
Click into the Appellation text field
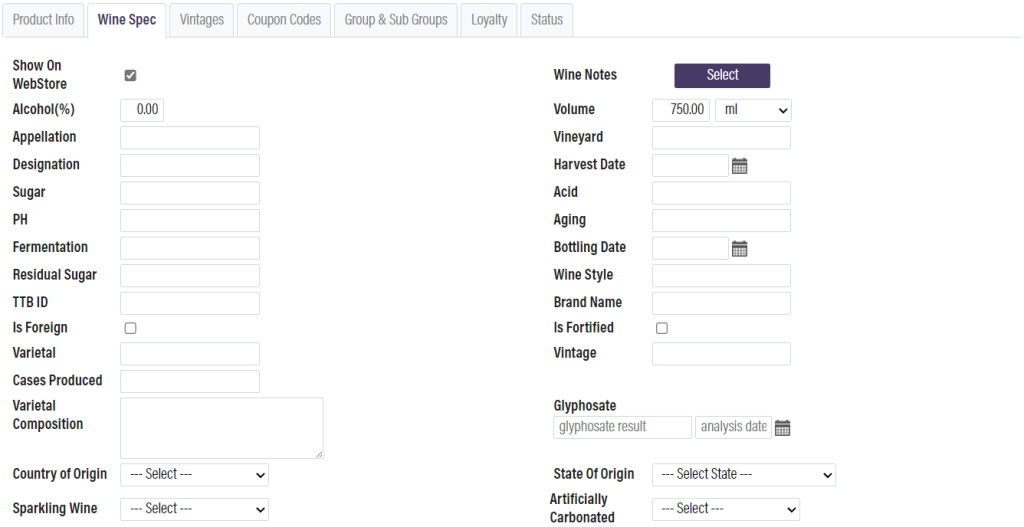(189, 138)
